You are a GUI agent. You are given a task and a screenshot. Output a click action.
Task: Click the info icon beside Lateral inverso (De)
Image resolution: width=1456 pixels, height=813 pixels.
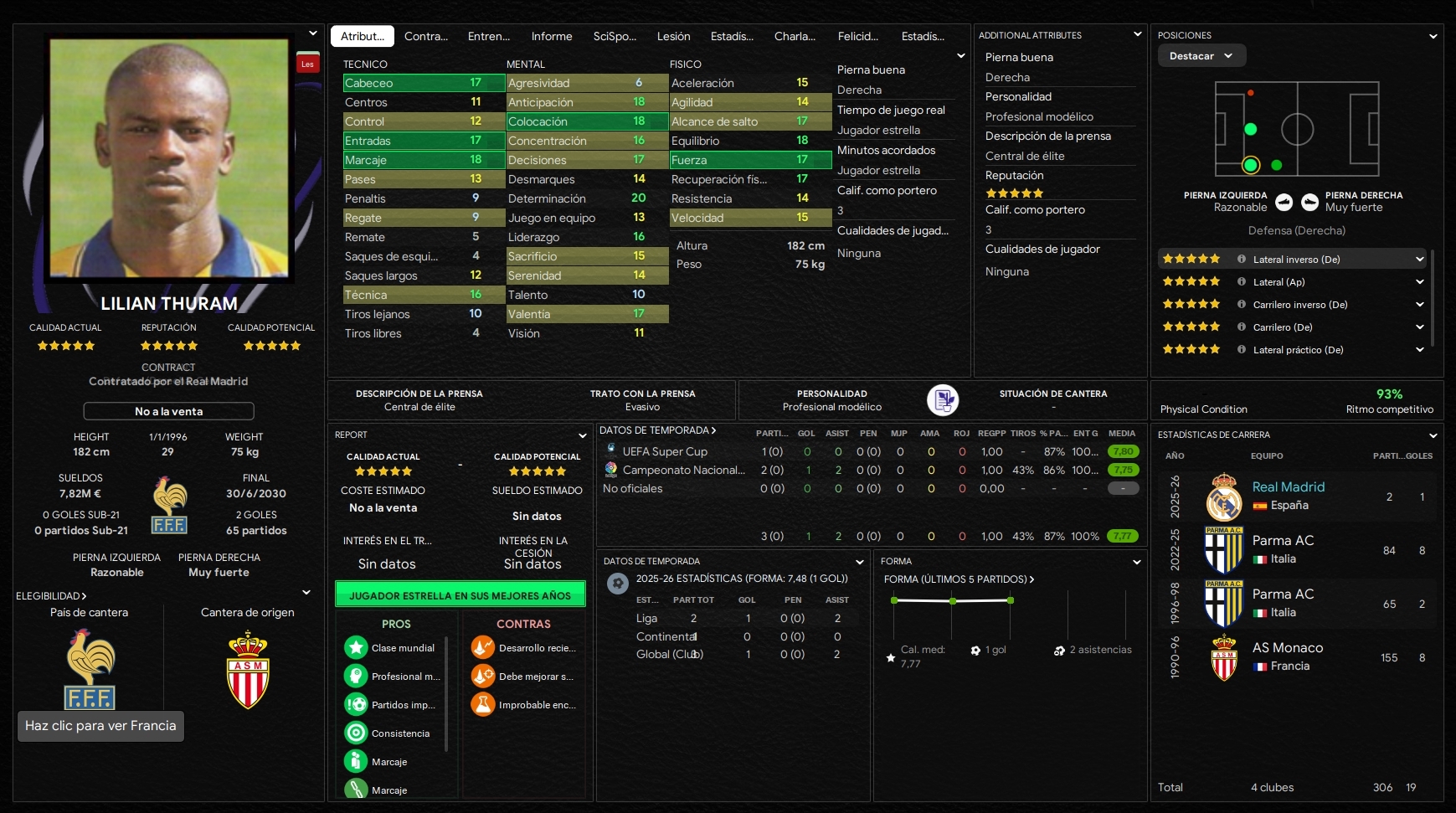click(x=1242, y=260)
